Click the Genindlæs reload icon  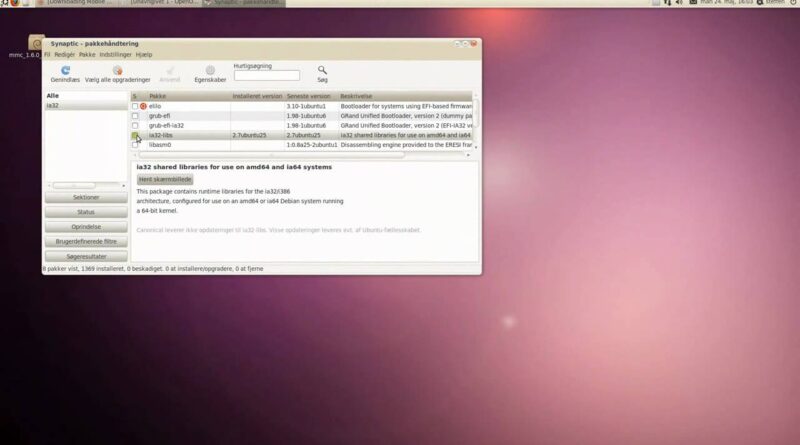click(65, 70)
